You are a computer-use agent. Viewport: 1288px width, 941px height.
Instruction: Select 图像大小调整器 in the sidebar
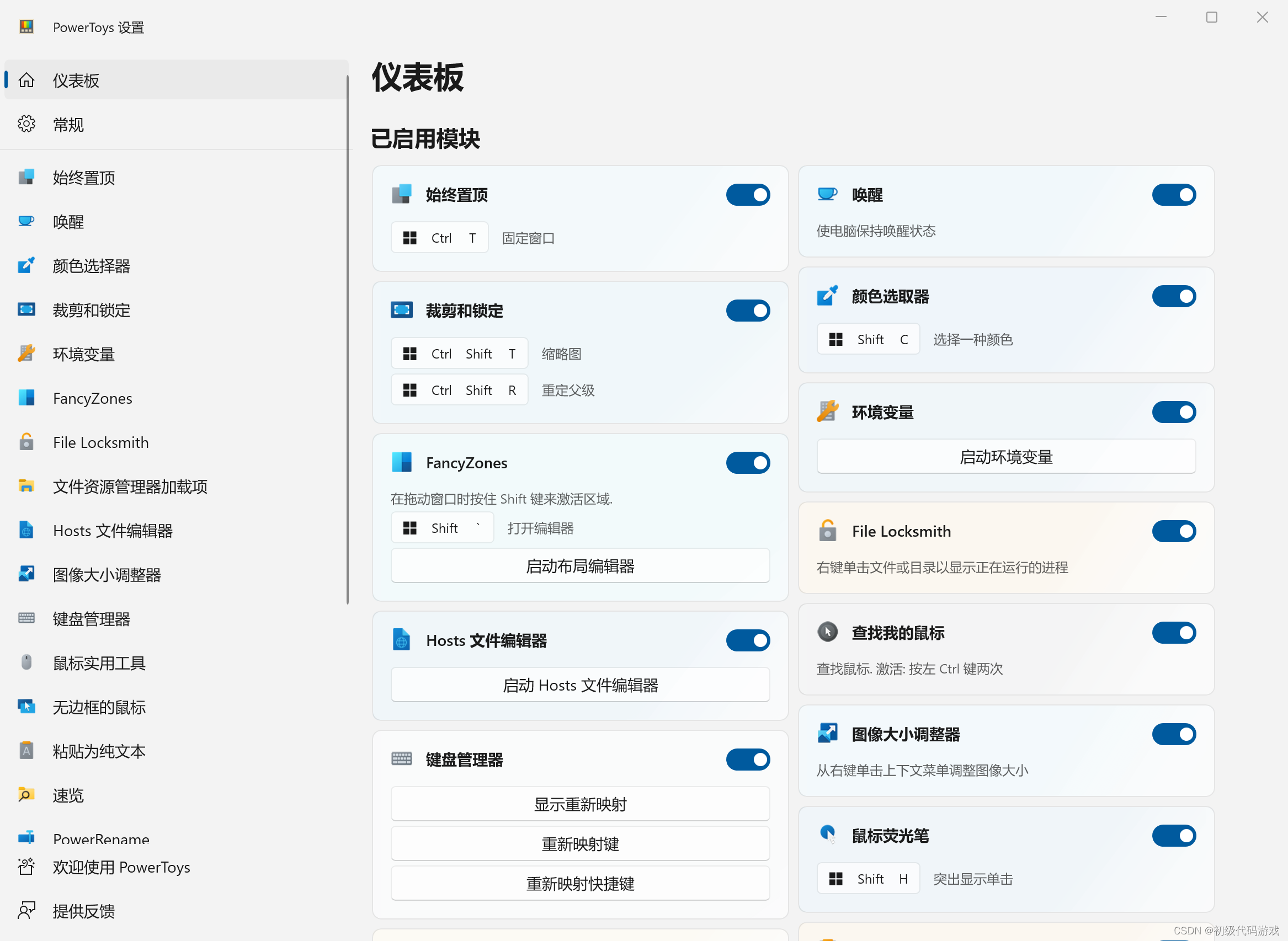tap(107, 575)
